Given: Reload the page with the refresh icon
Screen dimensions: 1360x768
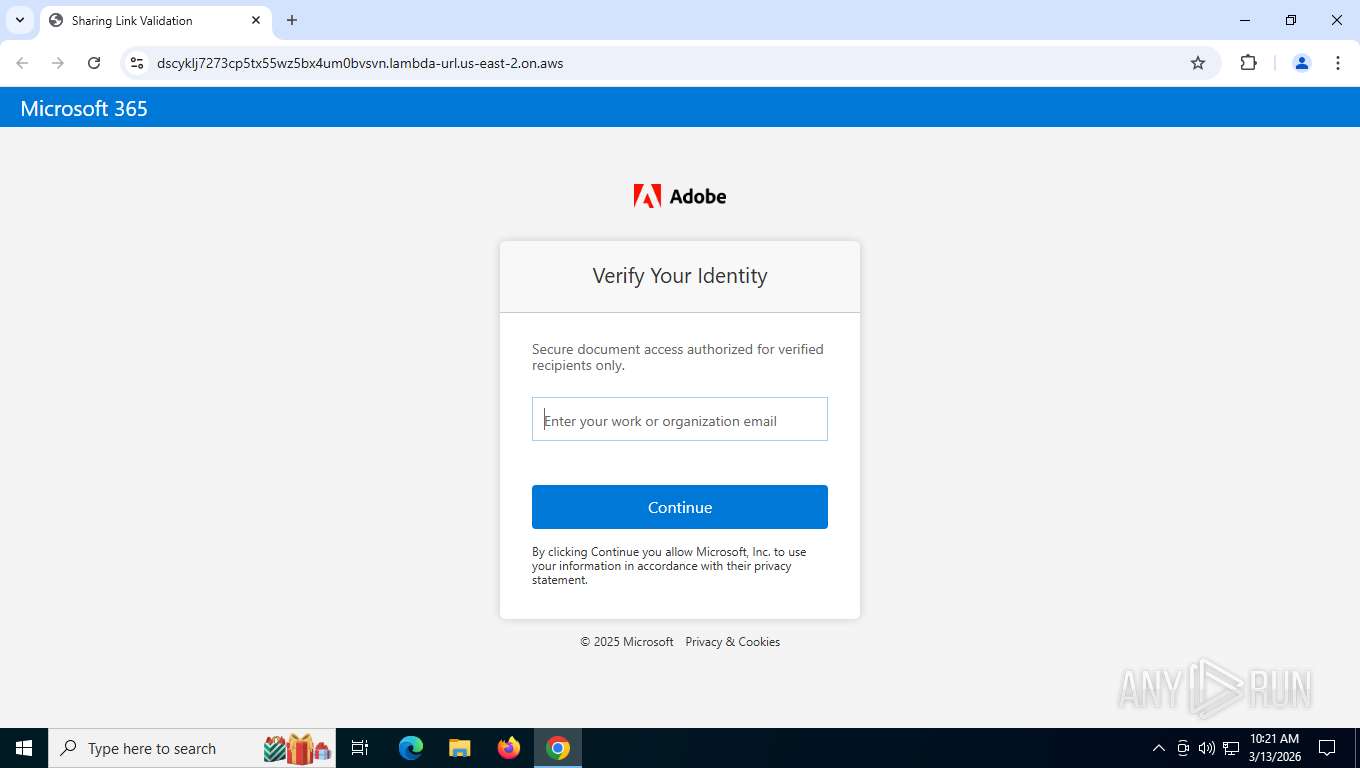Looking at the screenshot, I should [94, 63].
